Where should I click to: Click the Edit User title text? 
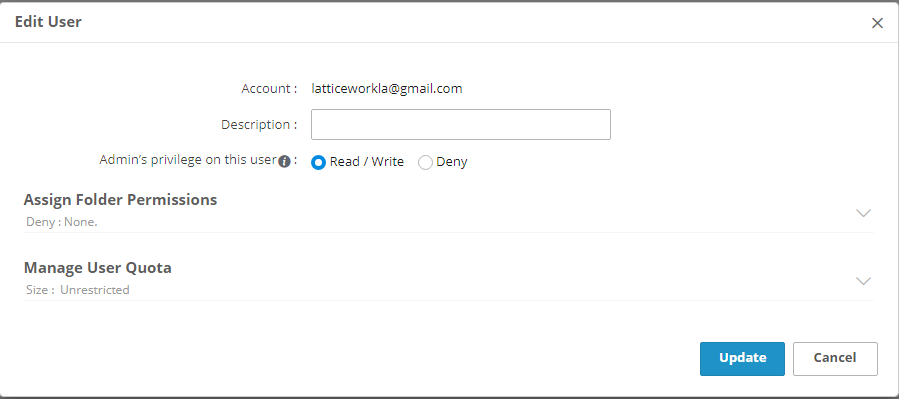tap(48, 22)
